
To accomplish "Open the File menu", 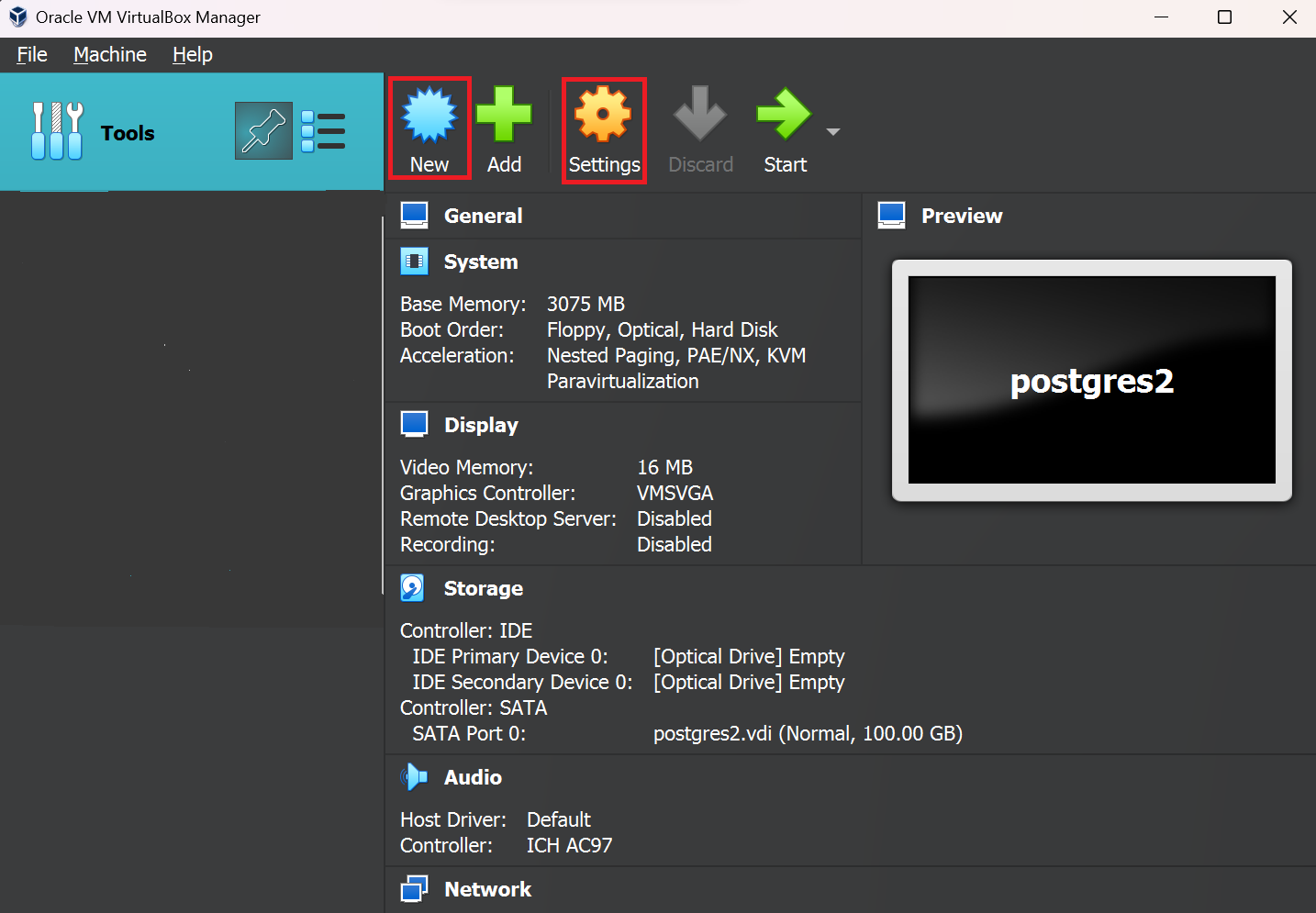I will click(x=32, y=55).
